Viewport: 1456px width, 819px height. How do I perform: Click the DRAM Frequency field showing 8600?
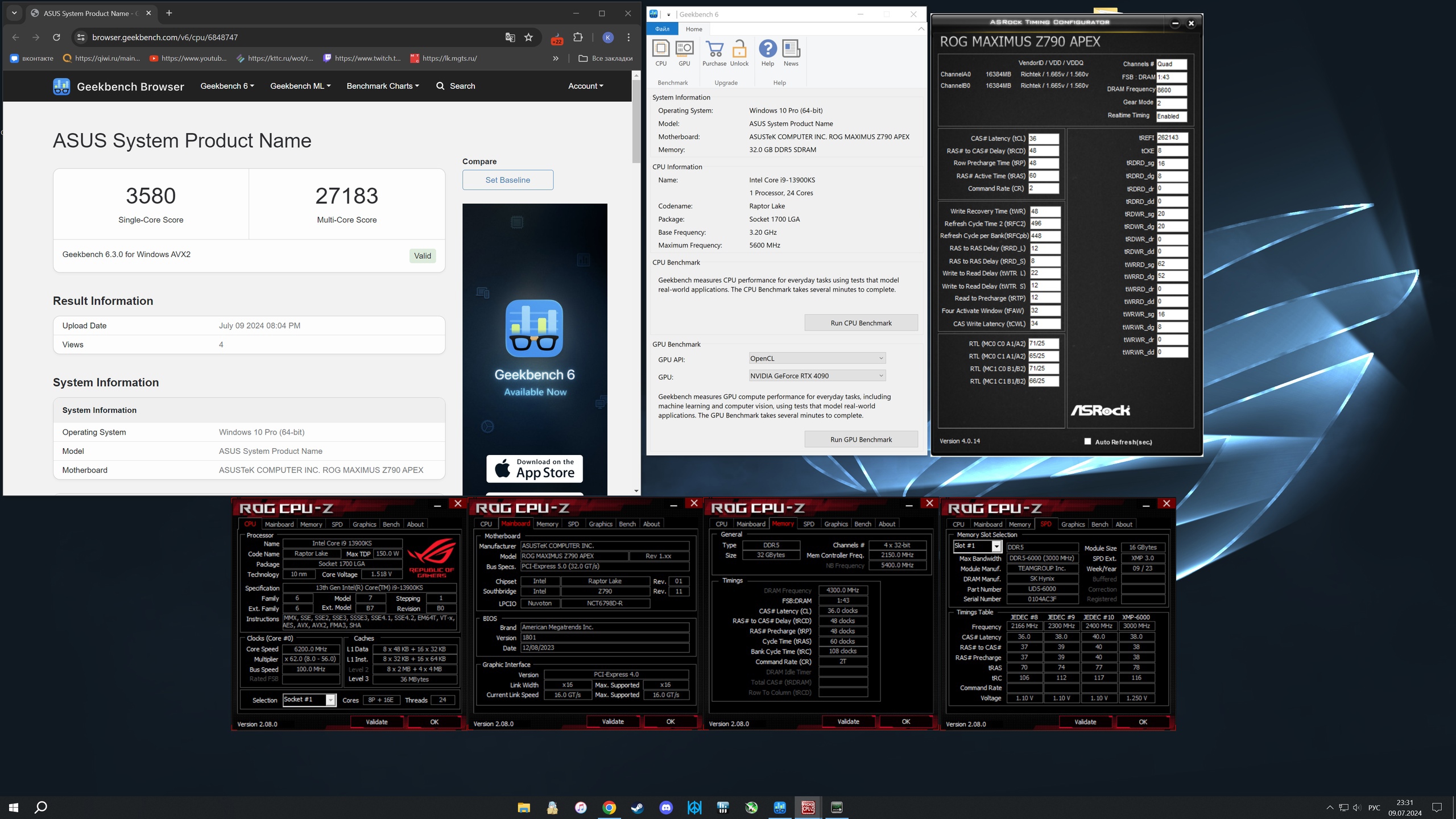tap(1172, 90)
